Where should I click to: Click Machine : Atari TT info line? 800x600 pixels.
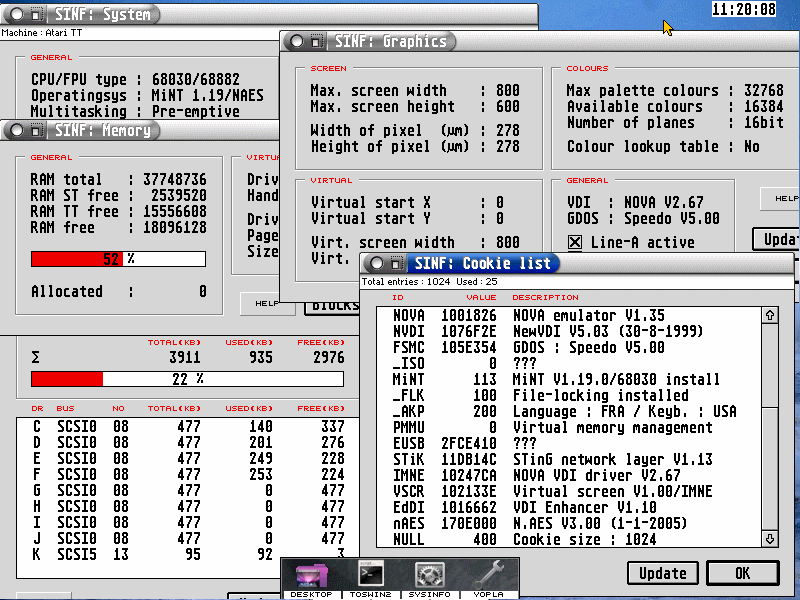(x=42, y=33)
